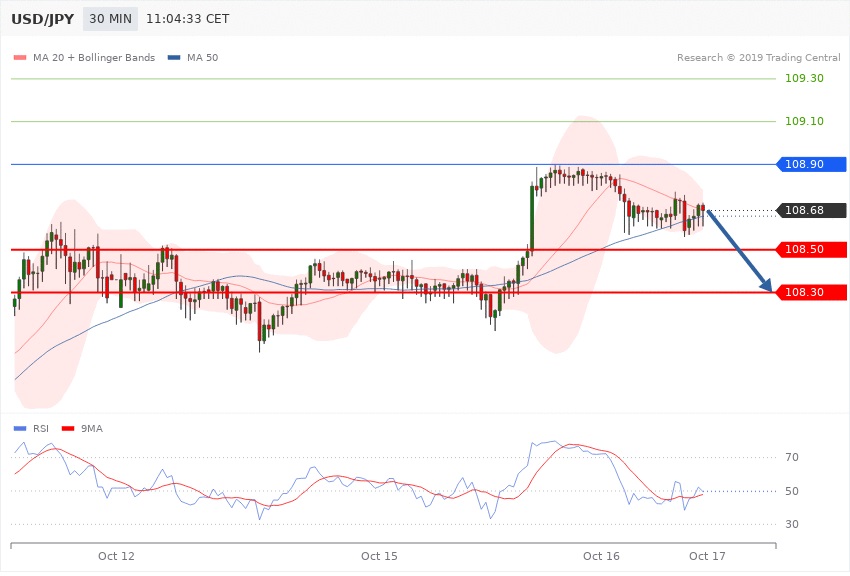Click the 109.30 price level label
Image resolution: width=850 pixels, height=576 pixels.
pyautogui.click(x=804, y=78)
